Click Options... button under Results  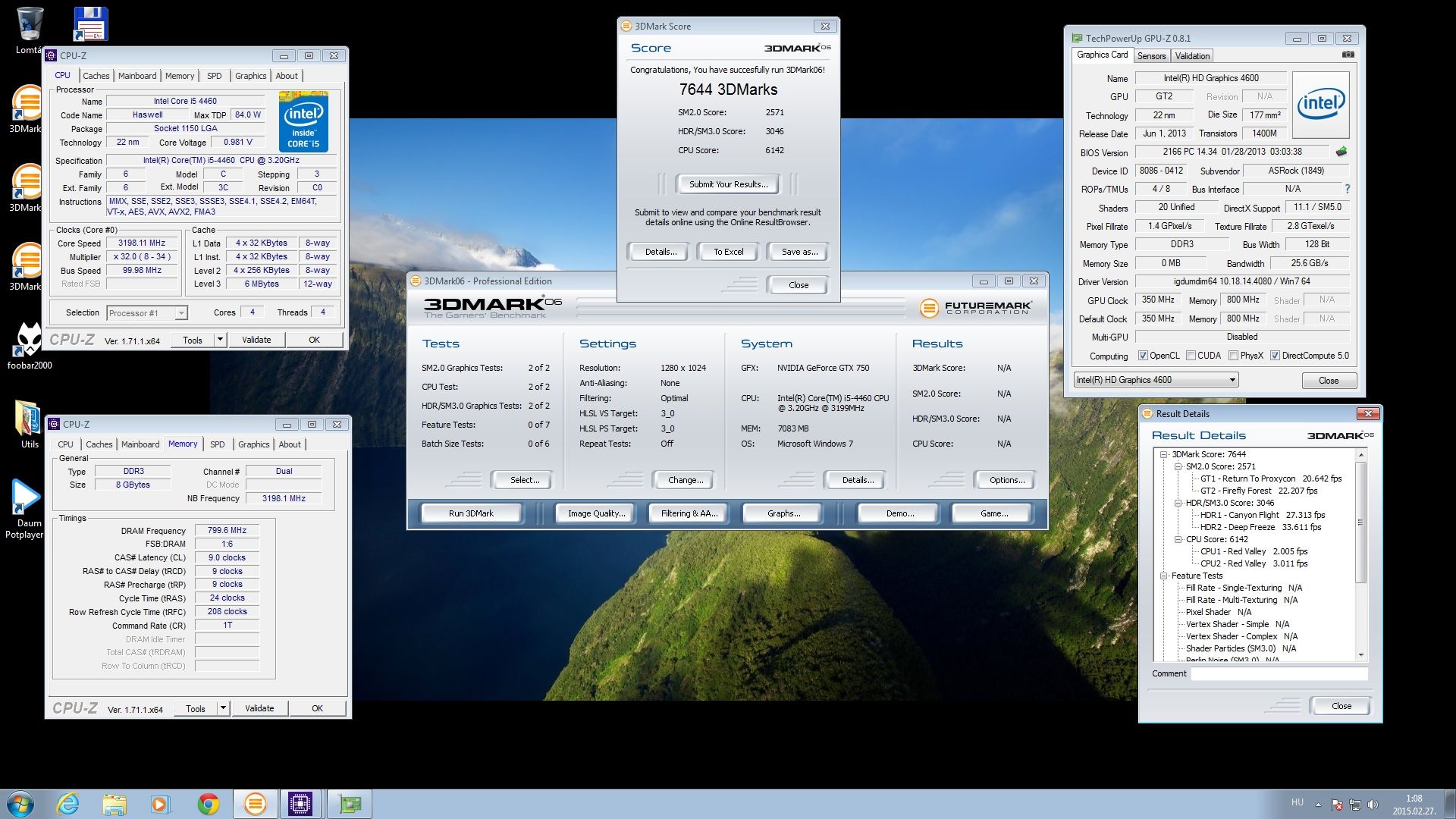[1006, 480]
